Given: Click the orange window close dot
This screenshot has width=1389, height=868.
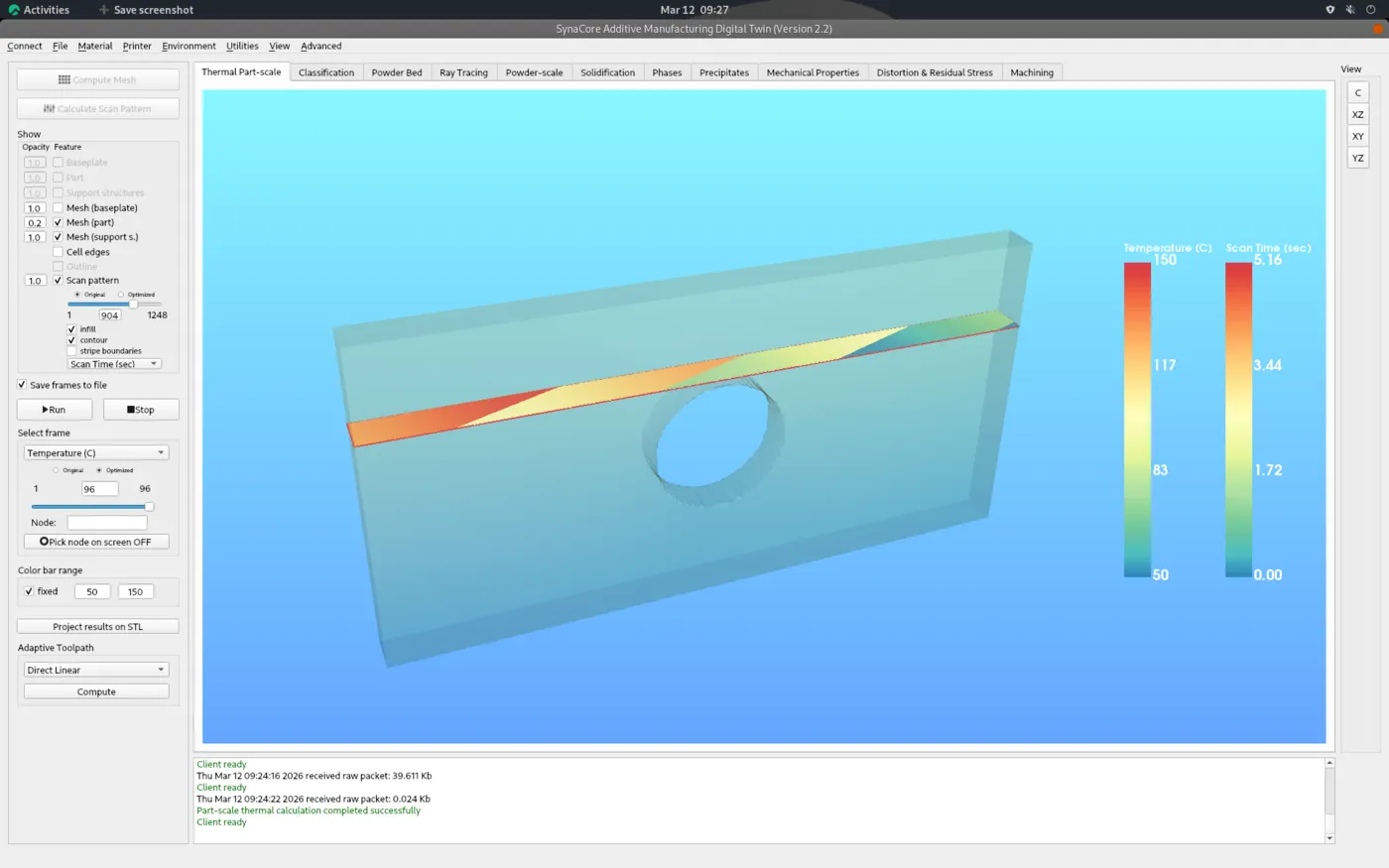Looking at the screenshot, I should coord(1378,29).
